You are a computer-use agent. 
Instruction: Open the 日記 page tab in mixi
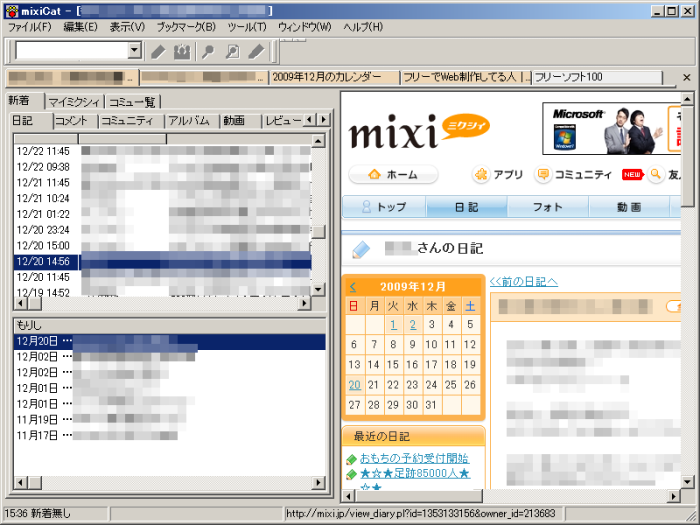467,207
